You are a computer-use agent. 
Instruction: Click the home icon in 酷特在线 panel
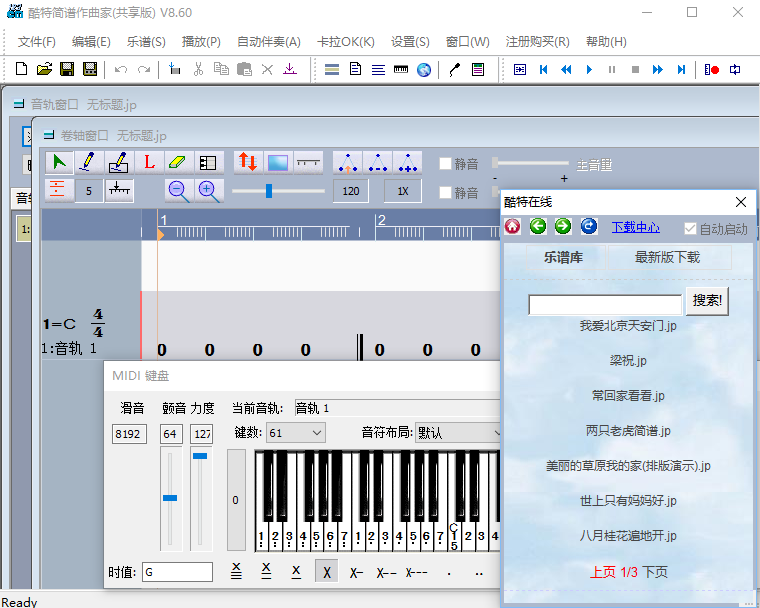click(x=512, y=227)
